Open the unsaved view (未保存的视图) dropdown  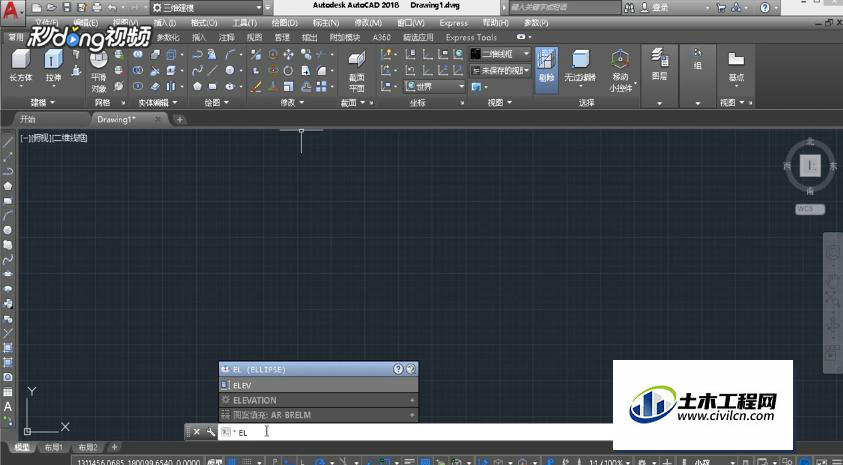(501, 70)
